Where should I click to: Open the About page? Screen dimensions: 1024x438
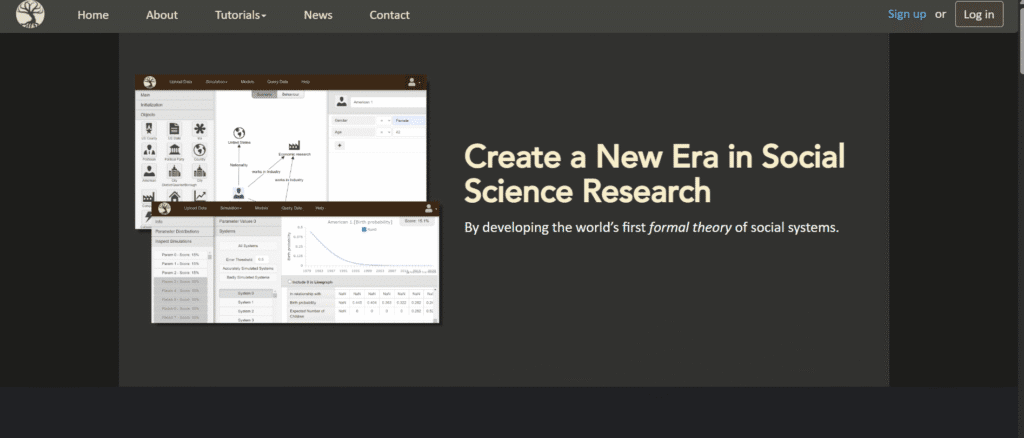[161, 15]
